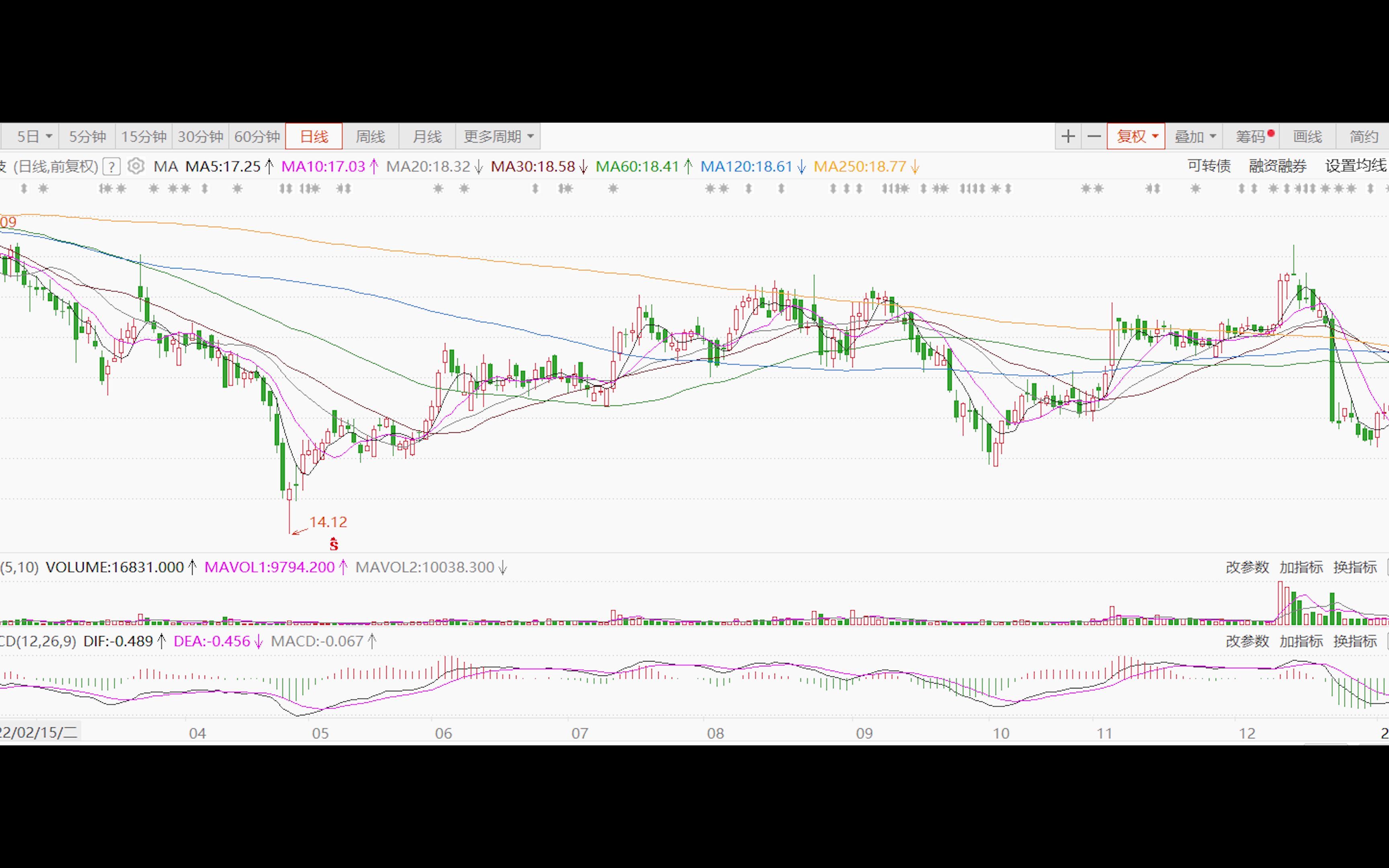Viewport: 1389px width, 868px height.
Task: Click the MA120:18.61 blue value
Action: click(x=746, y=166)
